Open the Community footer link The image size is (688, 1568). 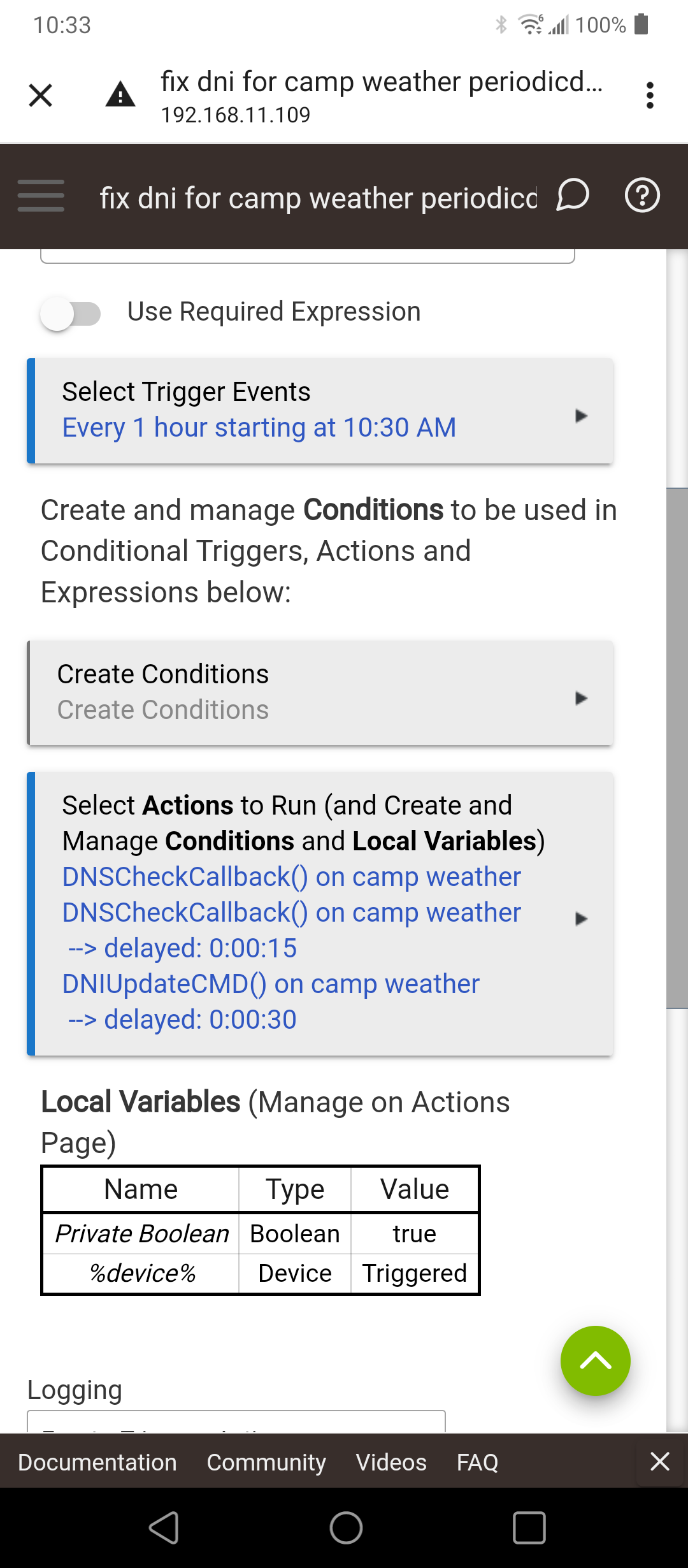coord(266,1462)
